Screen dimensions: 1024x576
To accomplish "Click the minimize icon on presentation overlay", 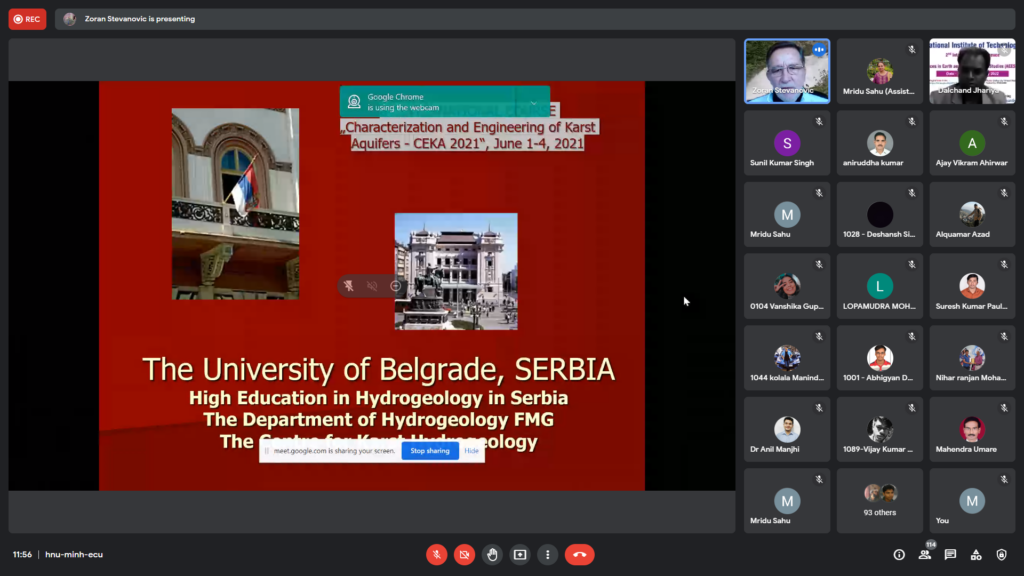I will tap(395, 286).
